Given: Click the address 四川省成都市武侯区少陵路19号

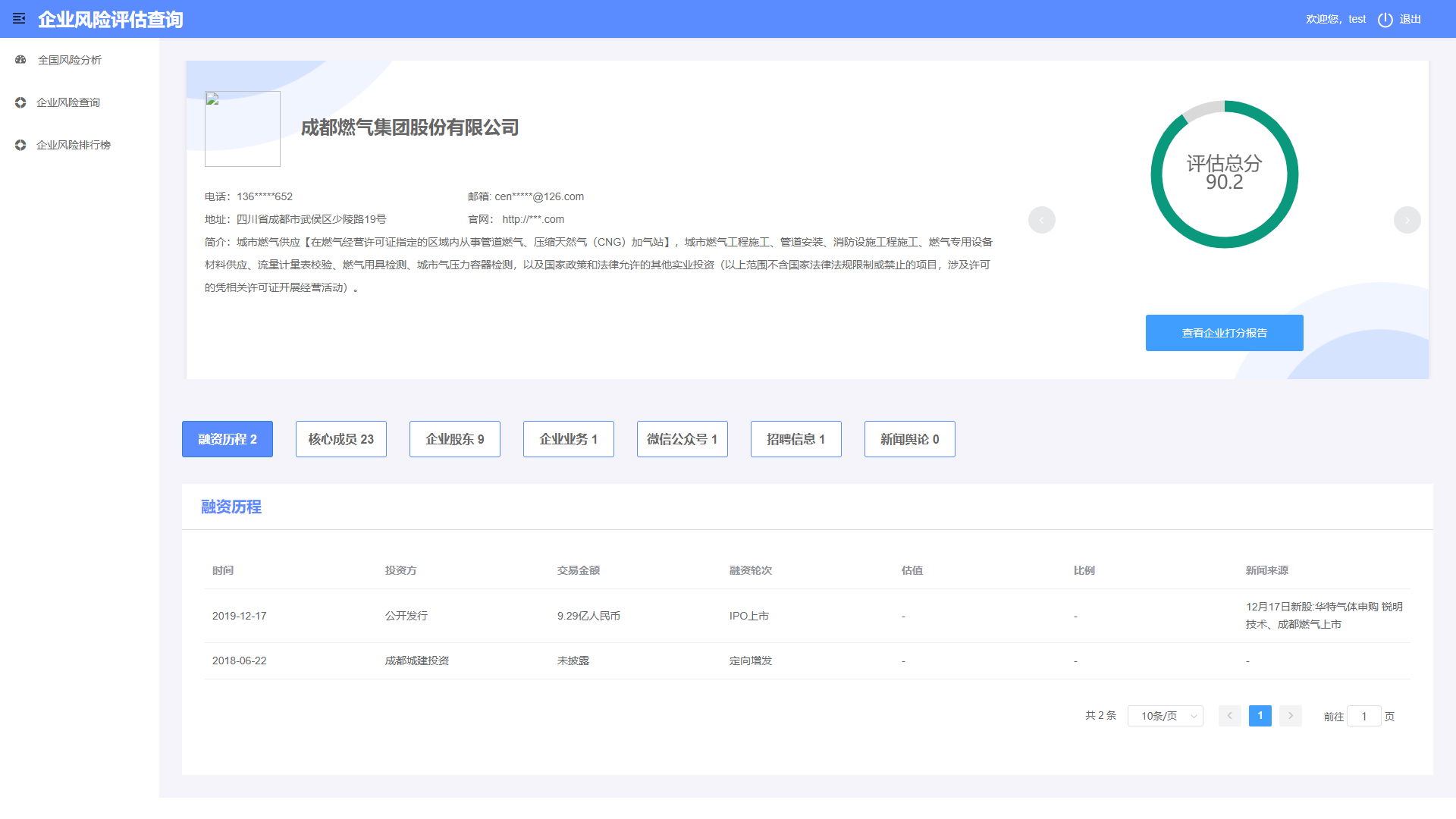Looking at the screenshot, I should tap(312, 219).
